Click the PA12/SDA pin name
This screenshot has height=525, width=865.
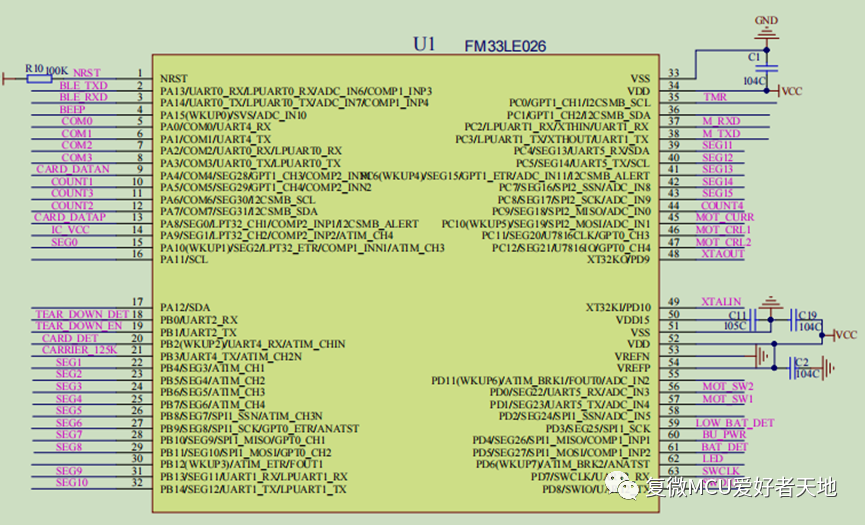click(x=185, y=307)
